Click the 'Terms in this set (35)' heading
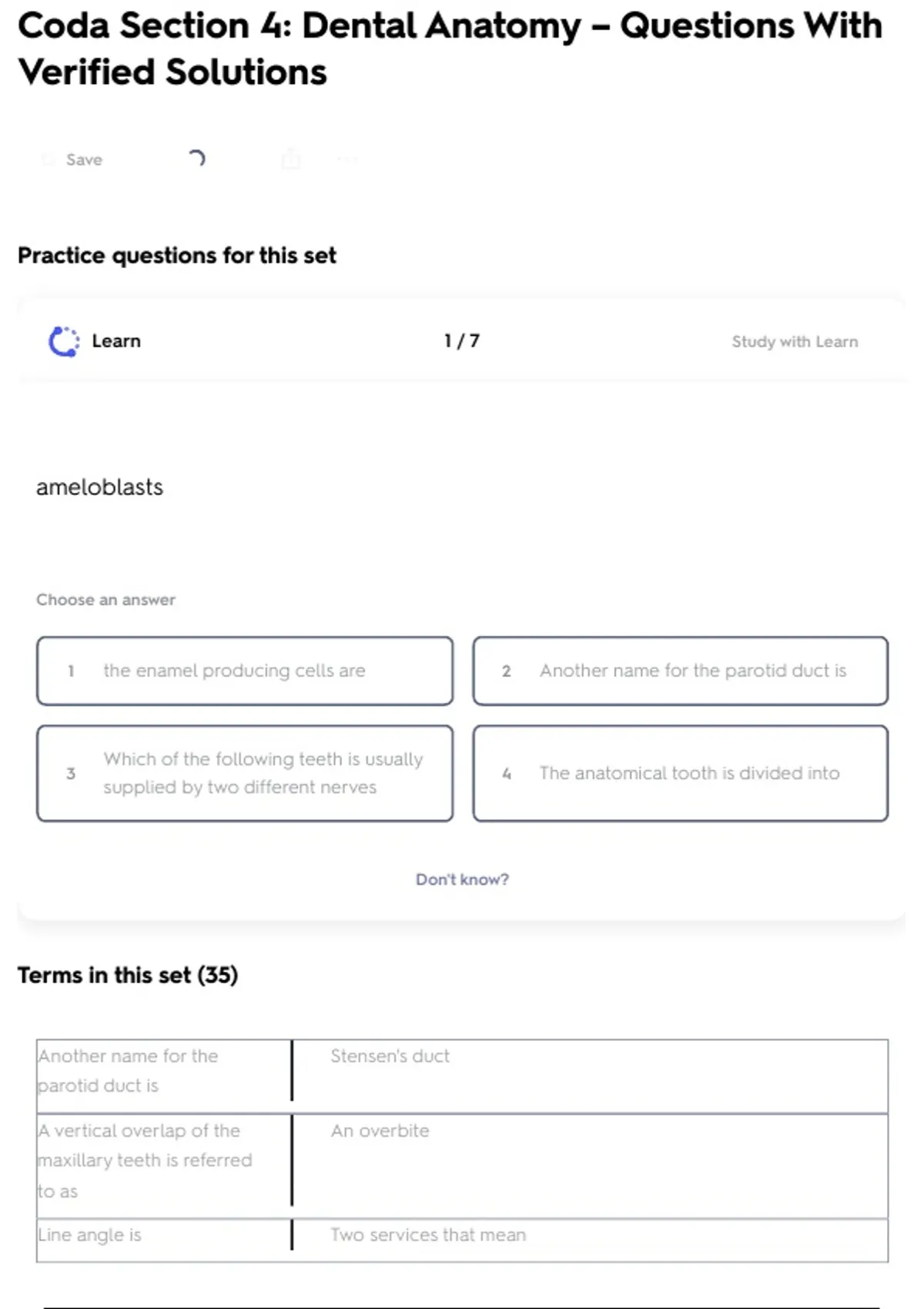Screen dimensions: 924x1309 click(x=128, y=976)
